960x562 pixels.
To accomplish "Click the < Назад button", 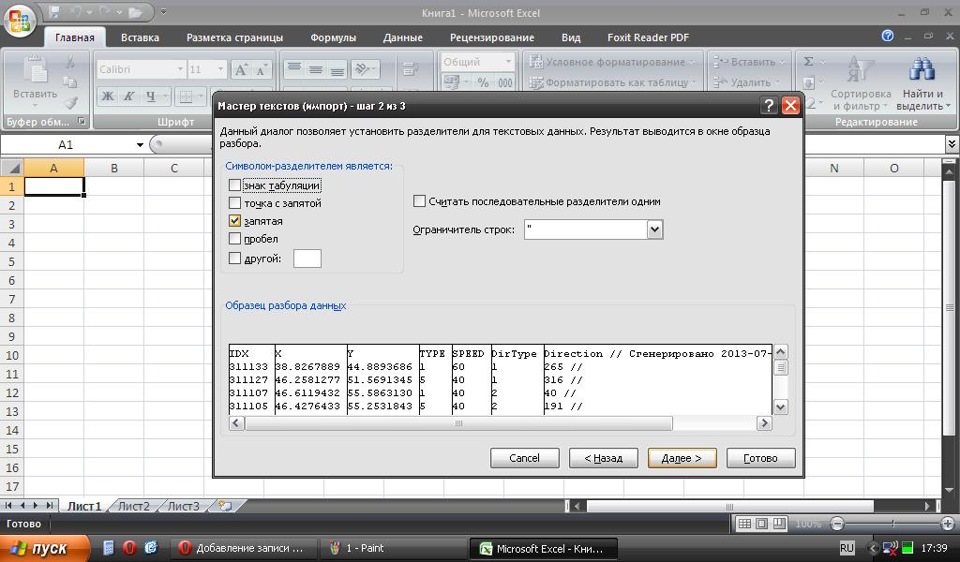I will (x=603, y=458).
